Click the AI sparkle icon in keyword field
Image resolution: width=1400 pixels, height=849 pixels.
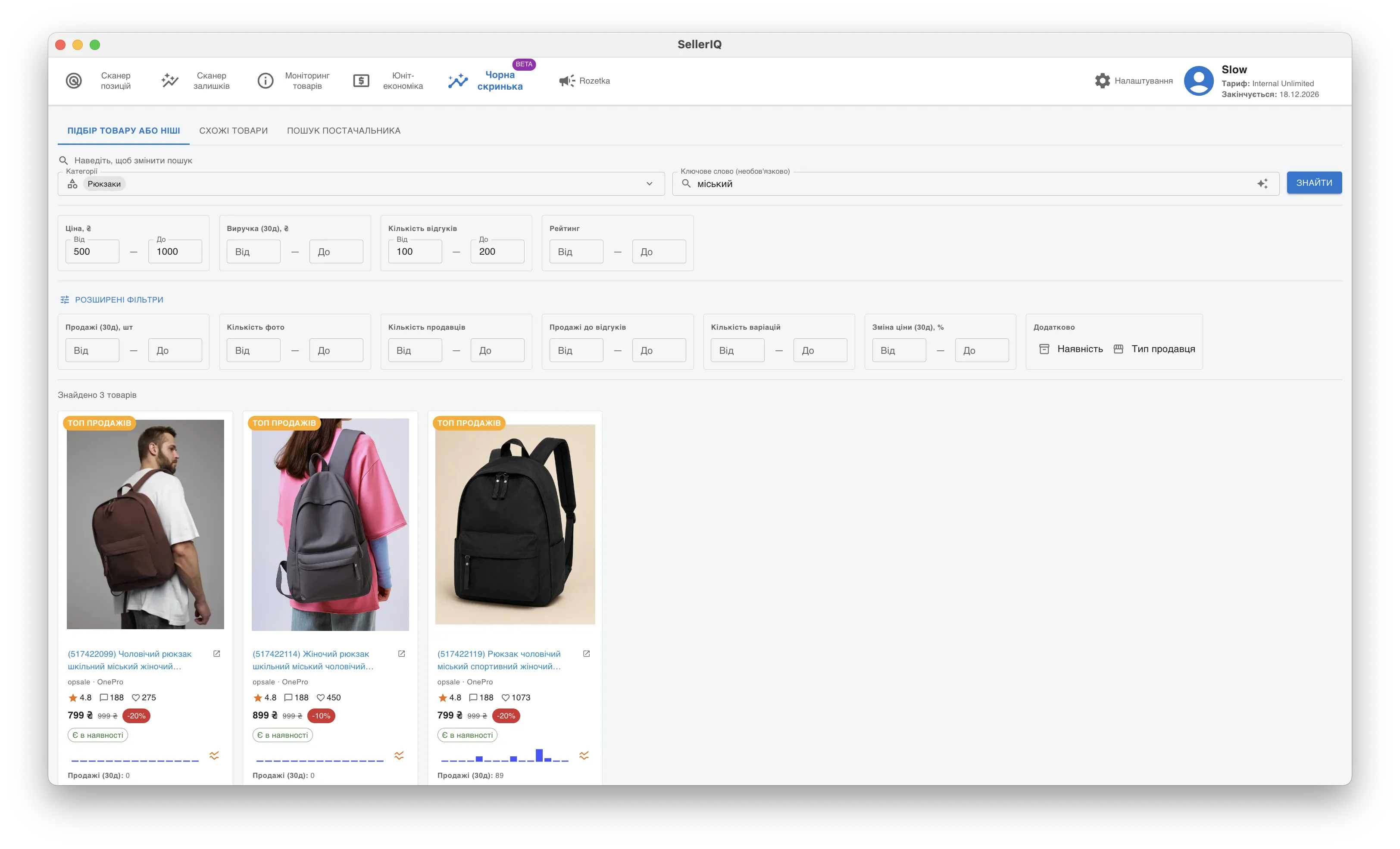(x=1262, y=184)
